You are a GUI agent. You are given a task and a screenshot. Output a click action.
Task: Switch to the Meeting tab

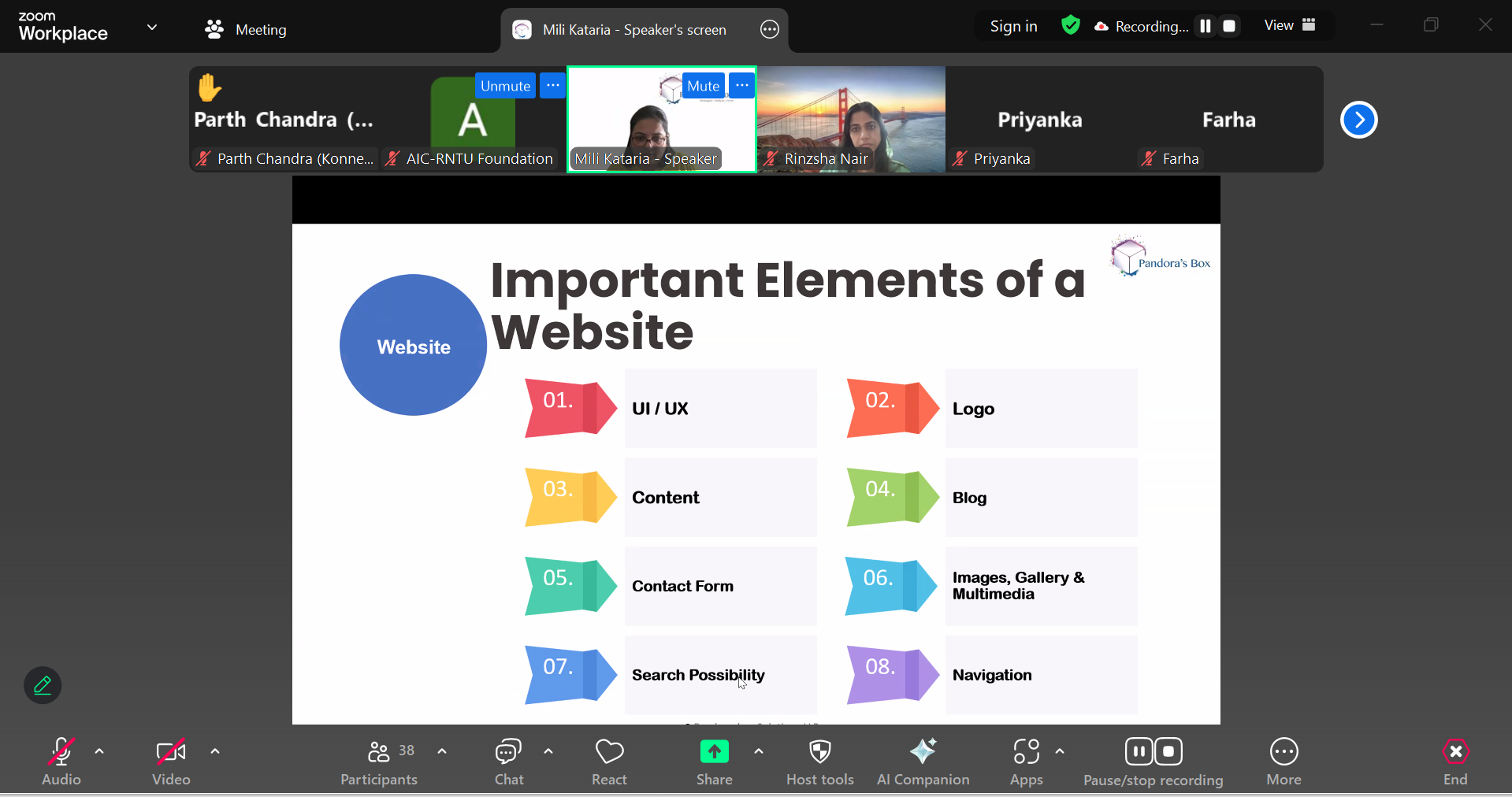pos(246,30)
